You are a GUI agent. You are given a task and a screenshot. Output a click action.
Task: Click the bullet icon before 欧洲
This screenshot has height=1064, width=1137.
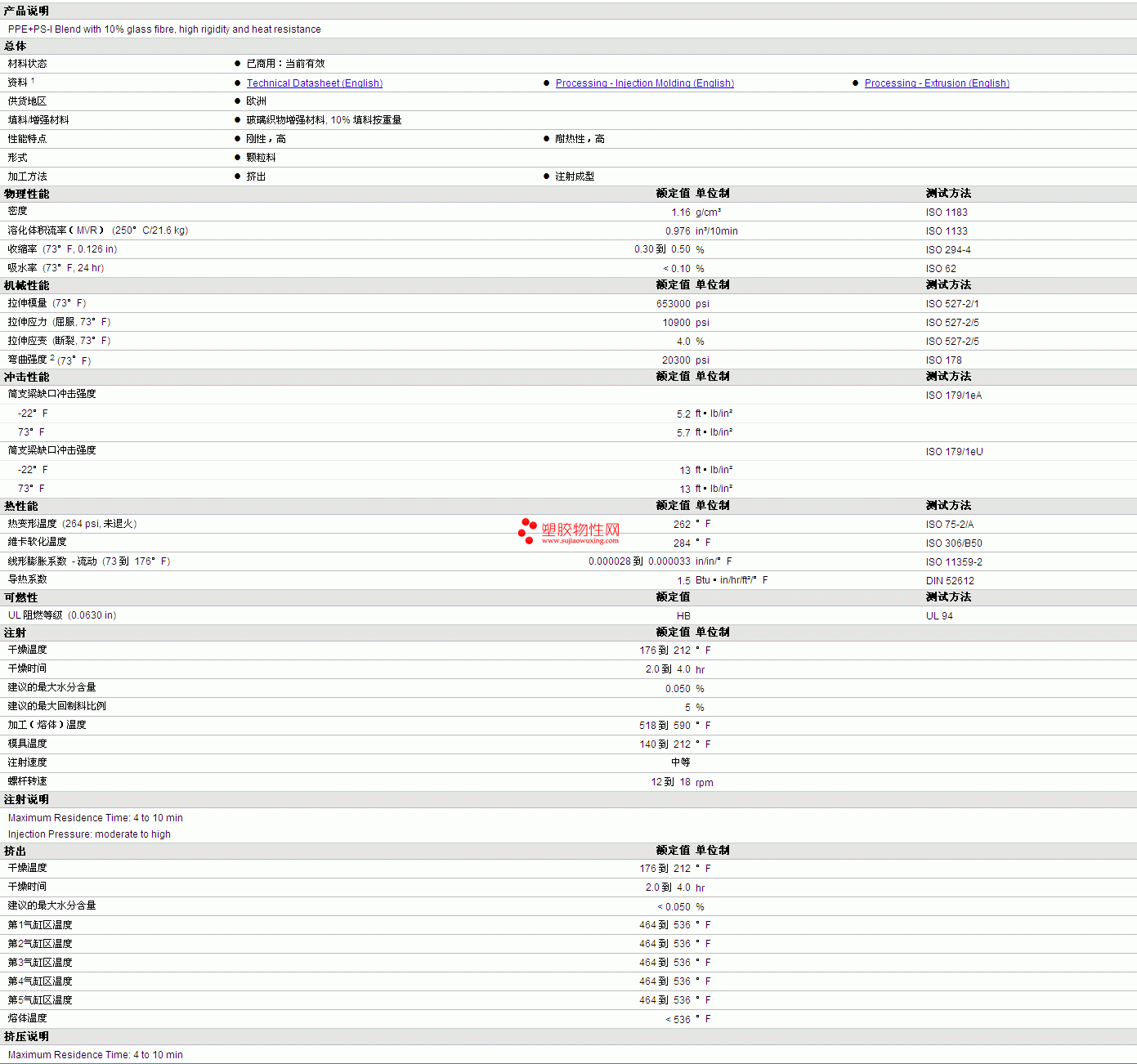click(238, 101)
